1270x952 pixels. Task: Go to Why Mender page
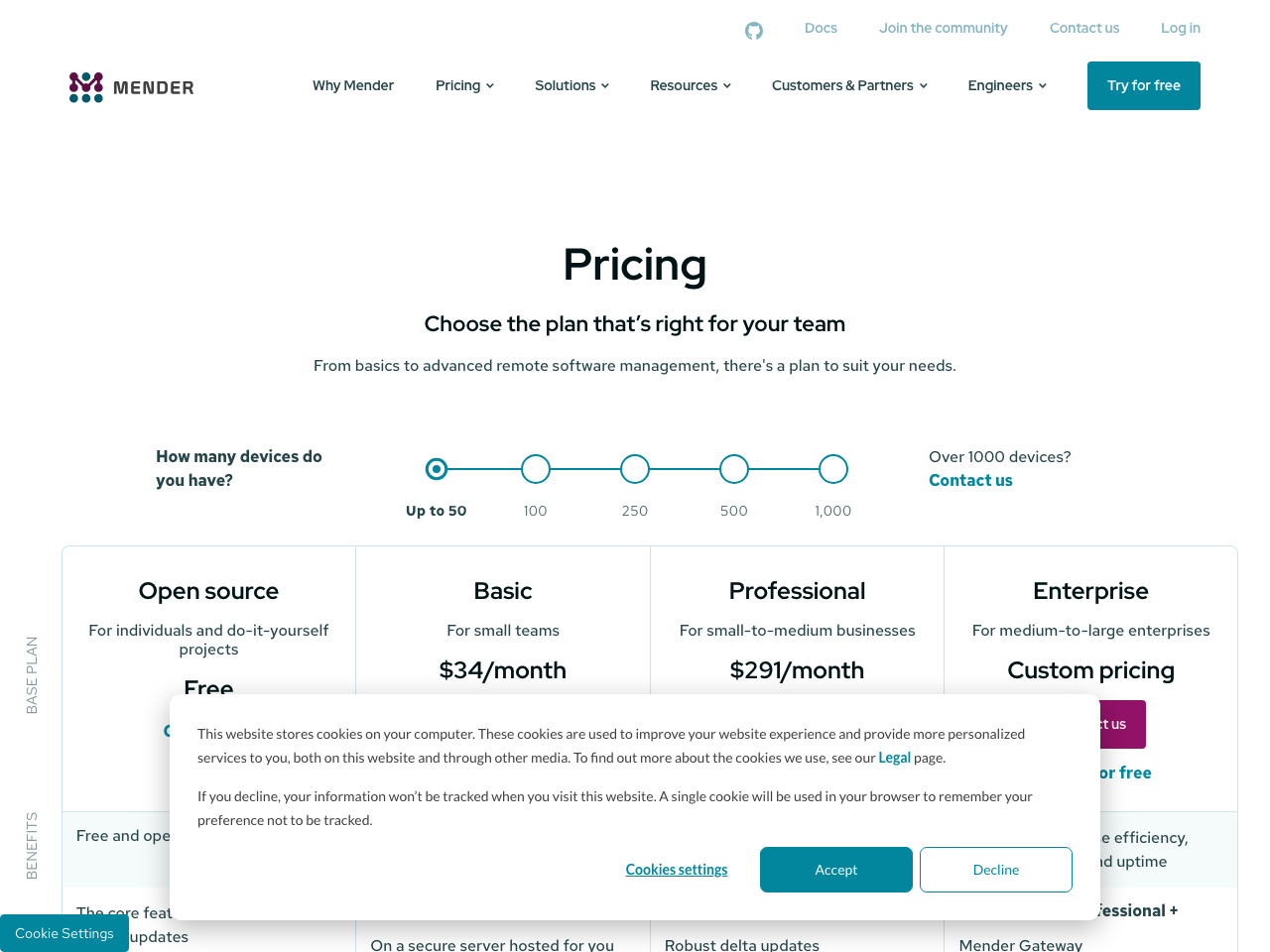353,85
